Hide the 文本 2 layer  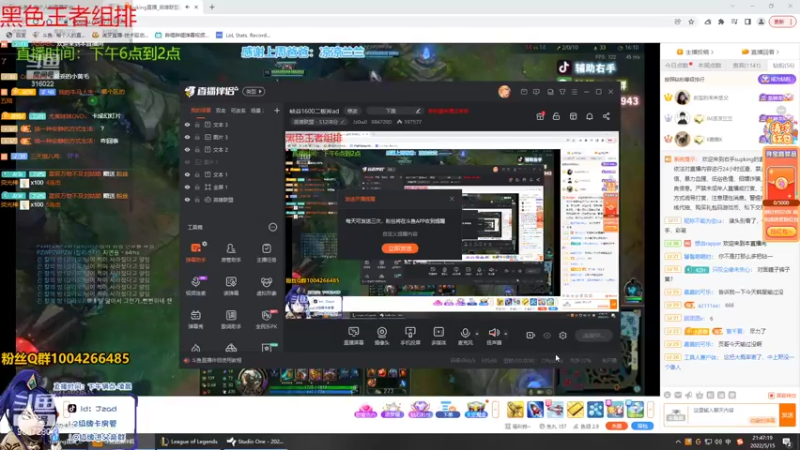point(187,149)
